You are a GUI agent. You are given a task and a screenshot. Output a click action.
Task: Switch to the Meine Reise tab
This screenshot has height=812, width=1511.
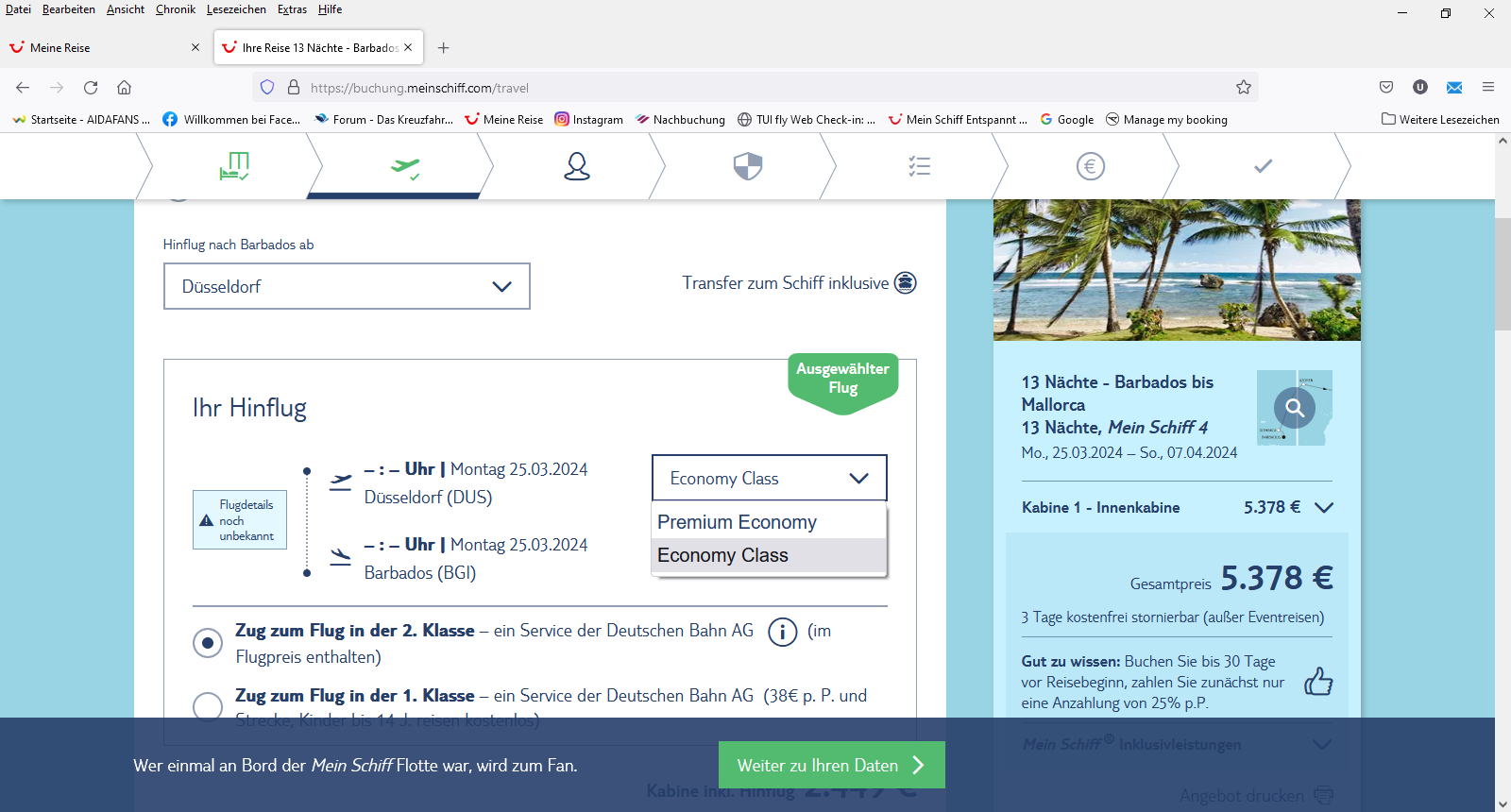coord(94,47)
